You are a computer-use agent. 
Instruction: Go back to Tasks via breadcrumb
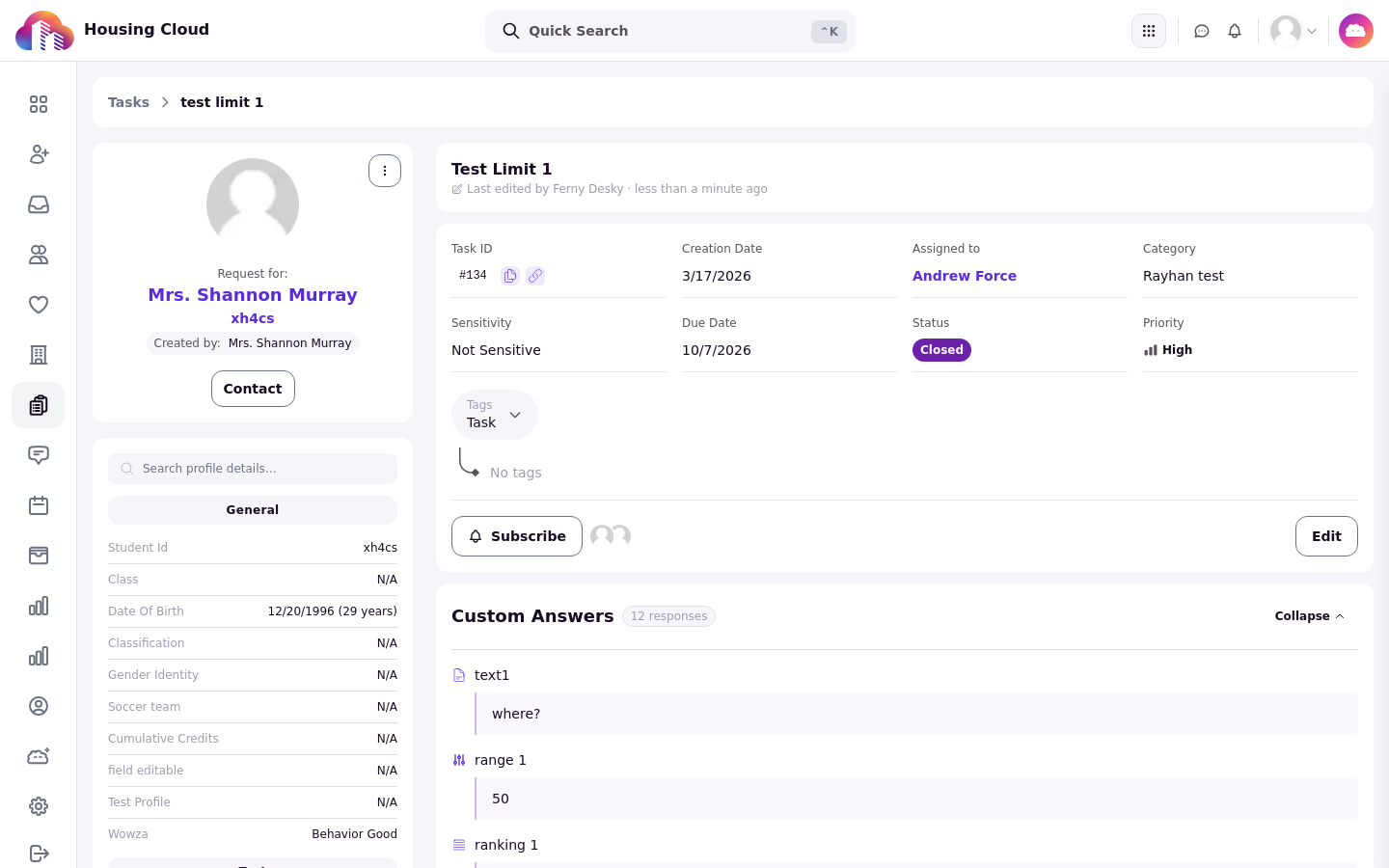[128, 102]
